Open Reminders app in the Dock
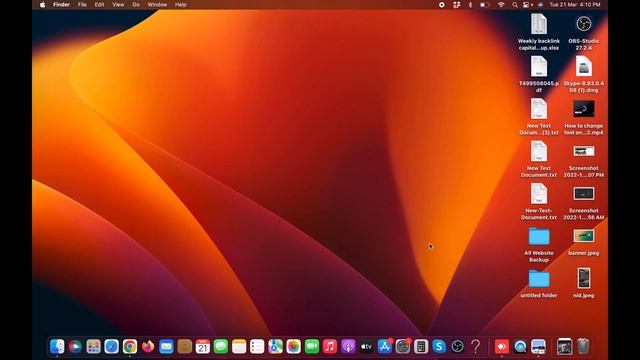The width and height of the screenshot is (640, 360). point(257,347)
